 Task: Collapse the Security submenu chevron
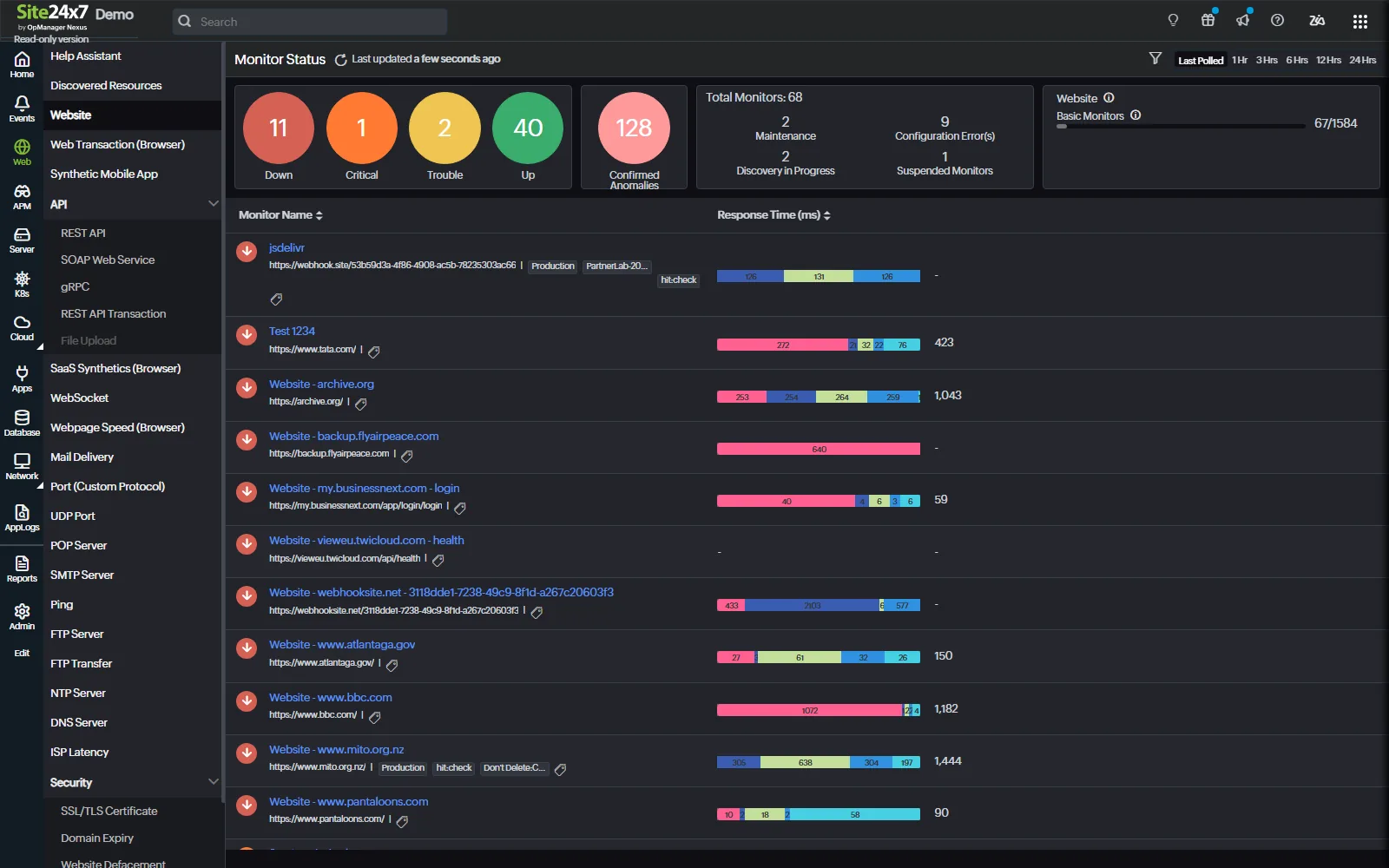[x=213, y=782]
